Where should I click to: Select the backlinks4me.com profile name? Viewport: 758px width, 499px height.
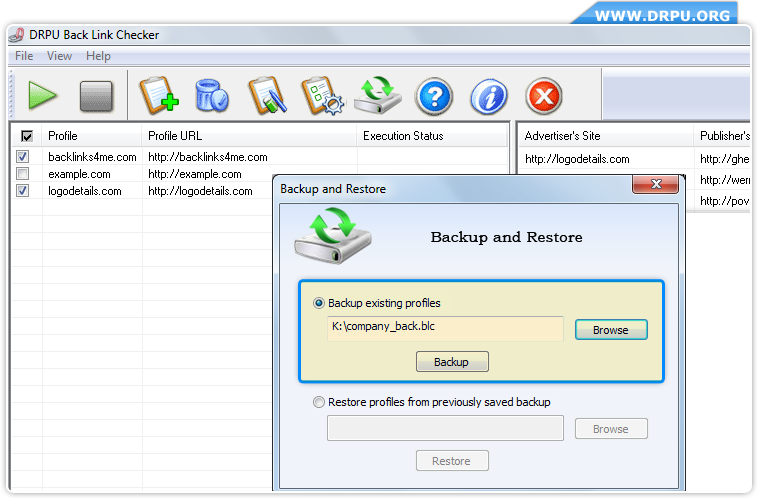[x=92, y=157]
